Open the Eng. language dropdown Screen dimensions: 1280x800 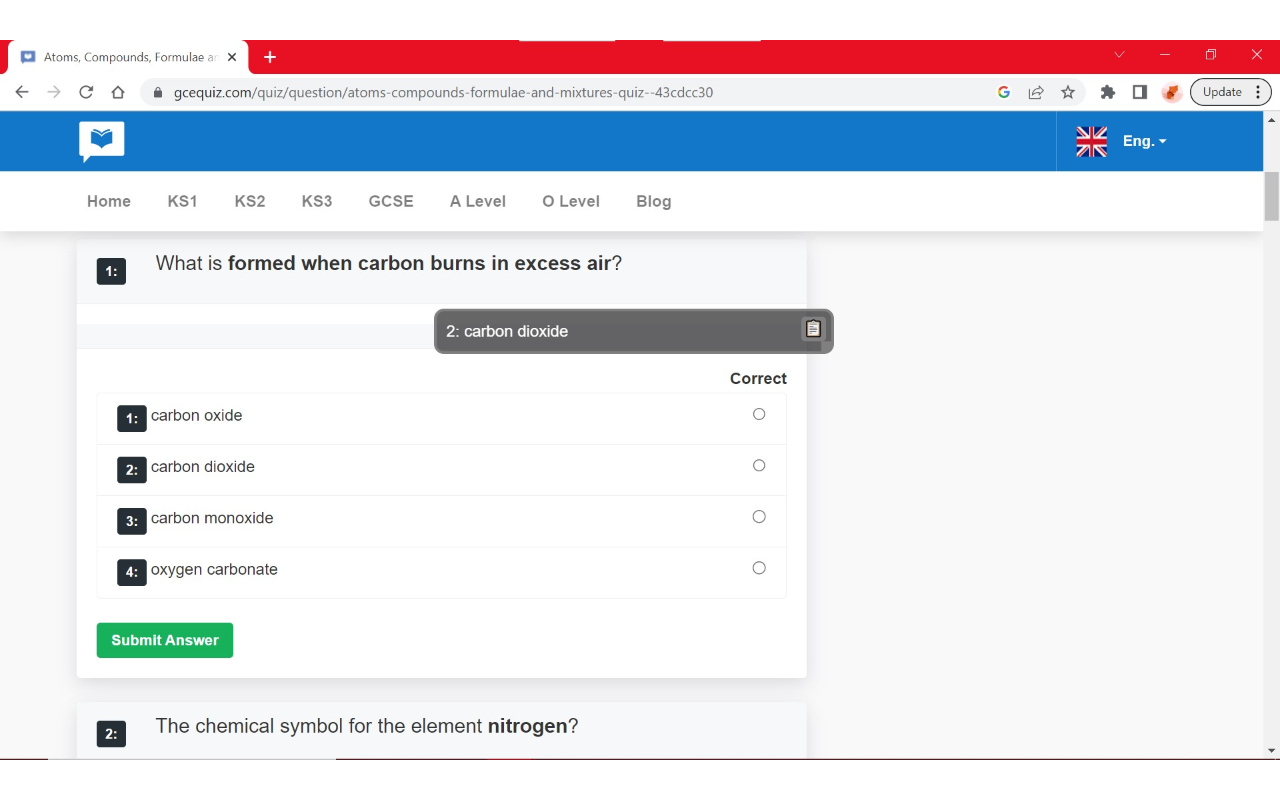point(1143,141)
